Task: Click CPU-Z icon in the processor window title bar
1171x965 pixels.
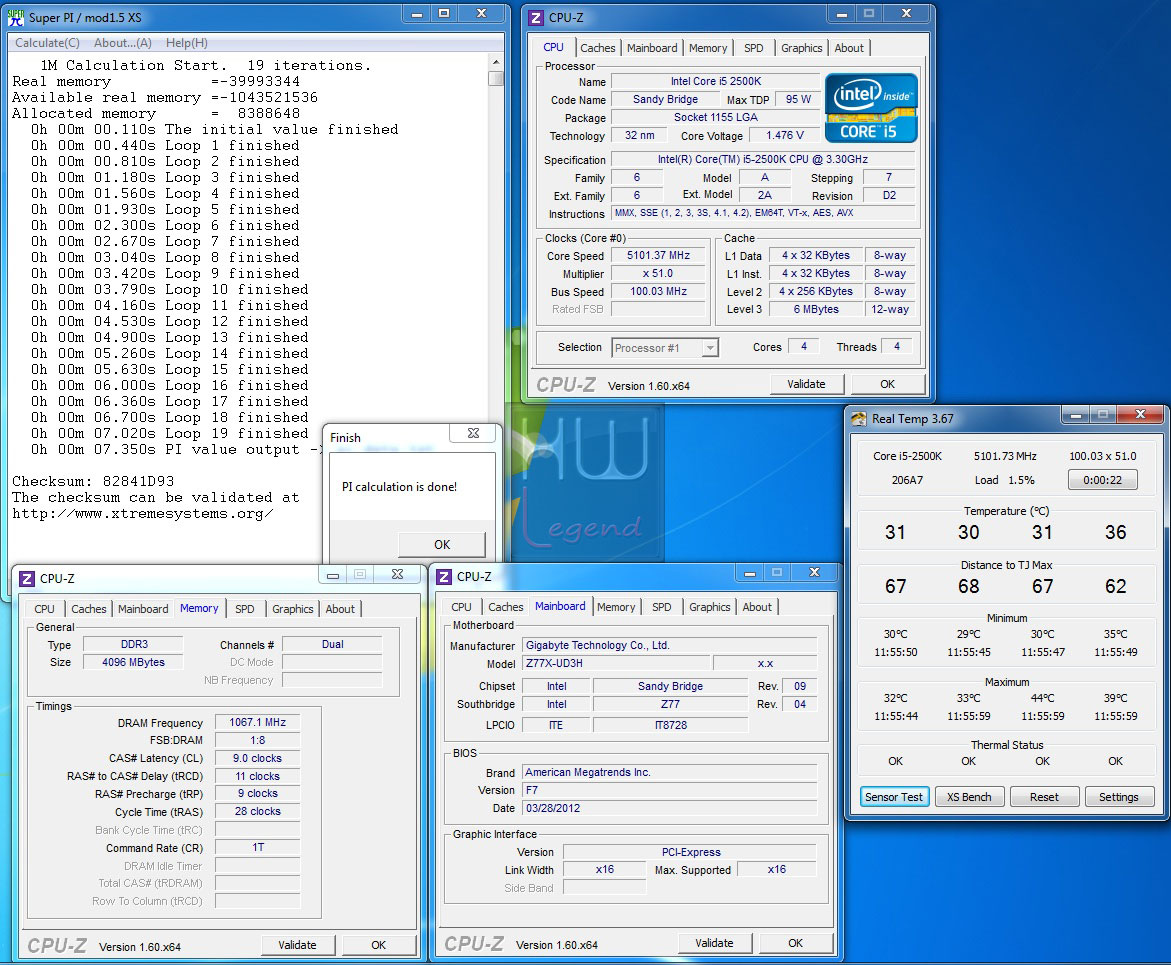Action: click(536, 17)
